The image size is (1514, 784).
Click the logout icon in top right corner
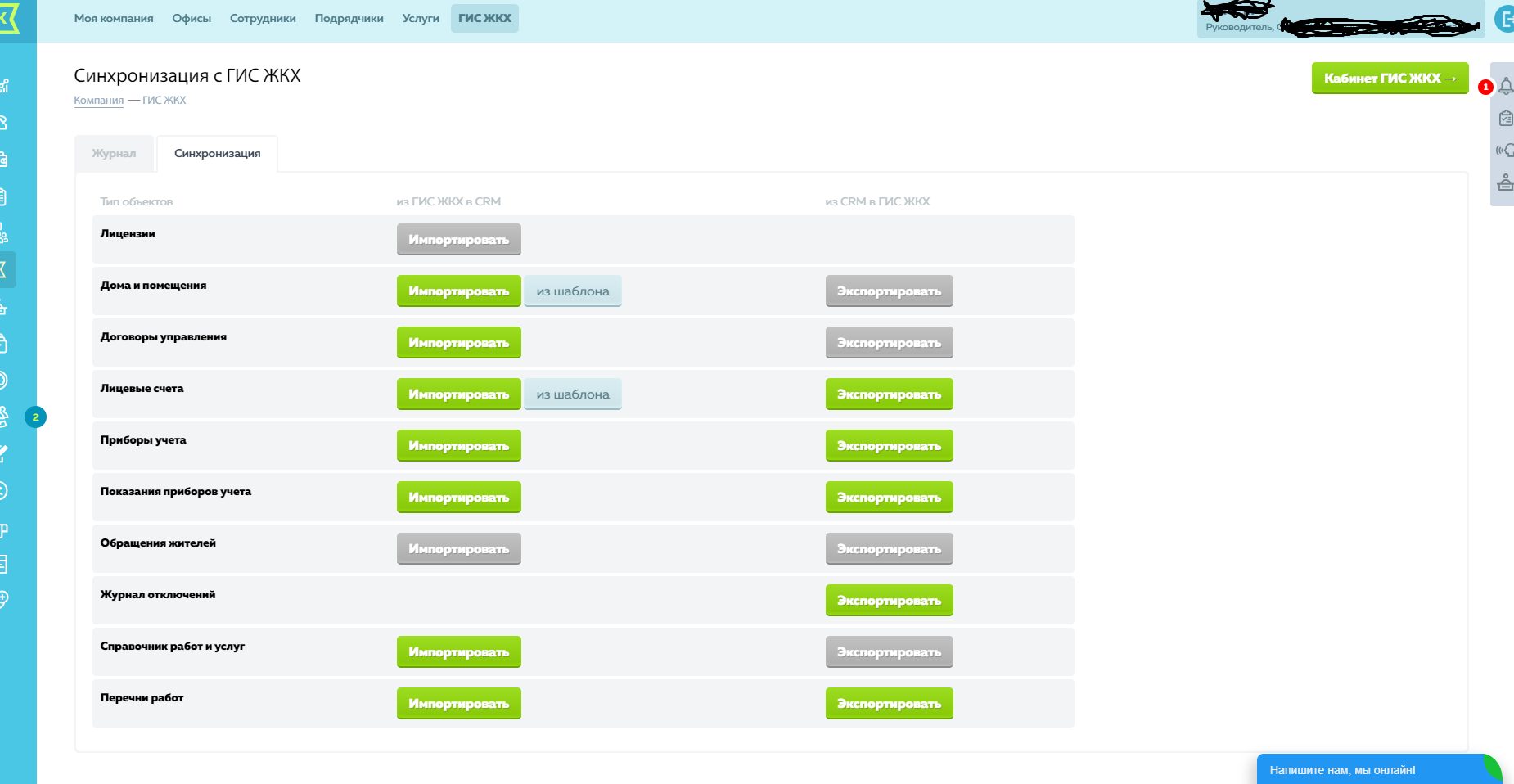[1504, 19]
